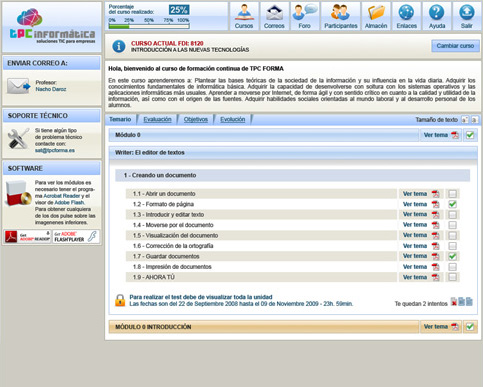Switch to the Evolución tab

pyautogui.click(x=233, y=119)
